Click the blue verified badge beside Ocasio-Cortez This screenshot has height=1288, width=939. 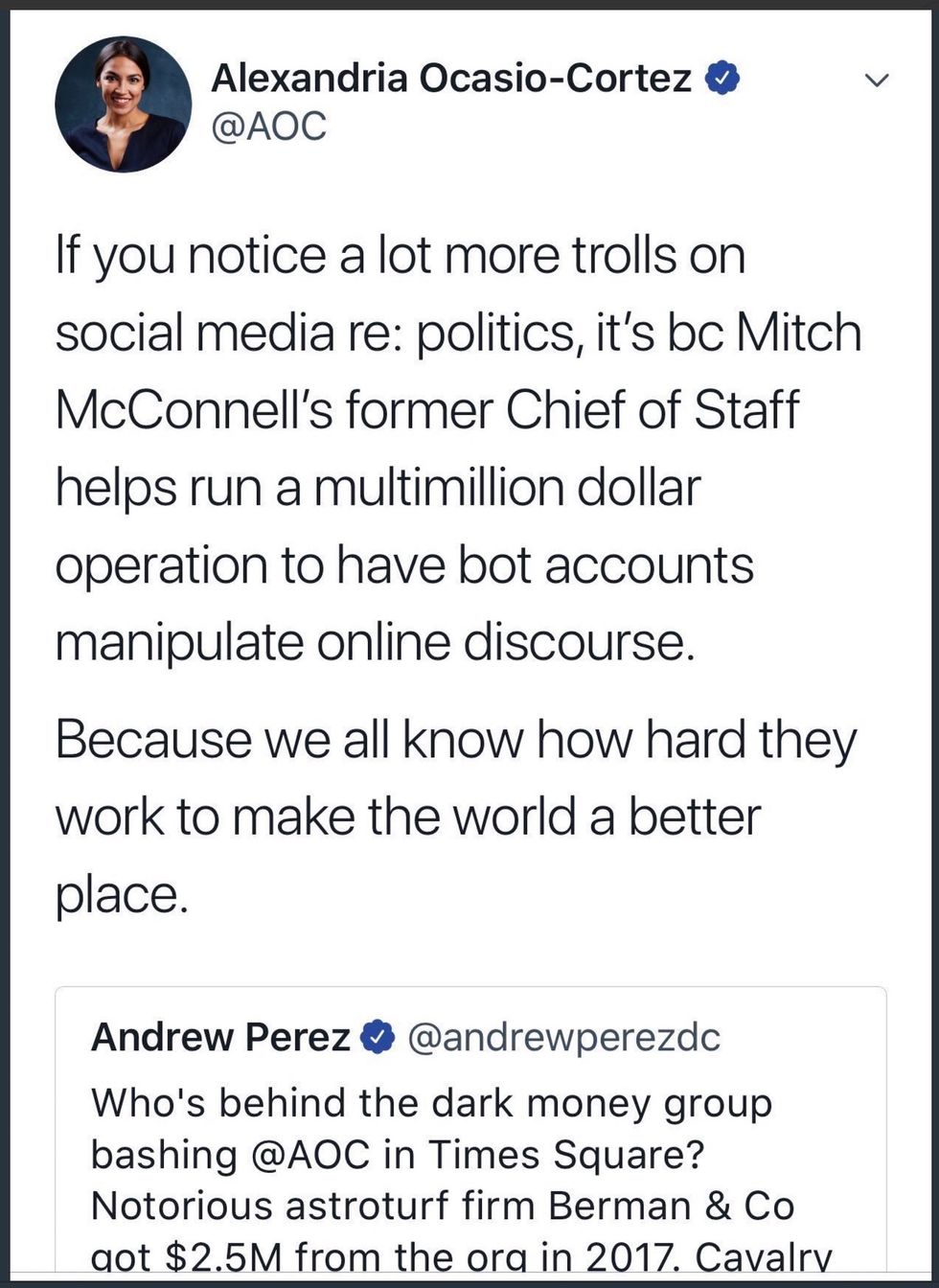click(723, 79)
